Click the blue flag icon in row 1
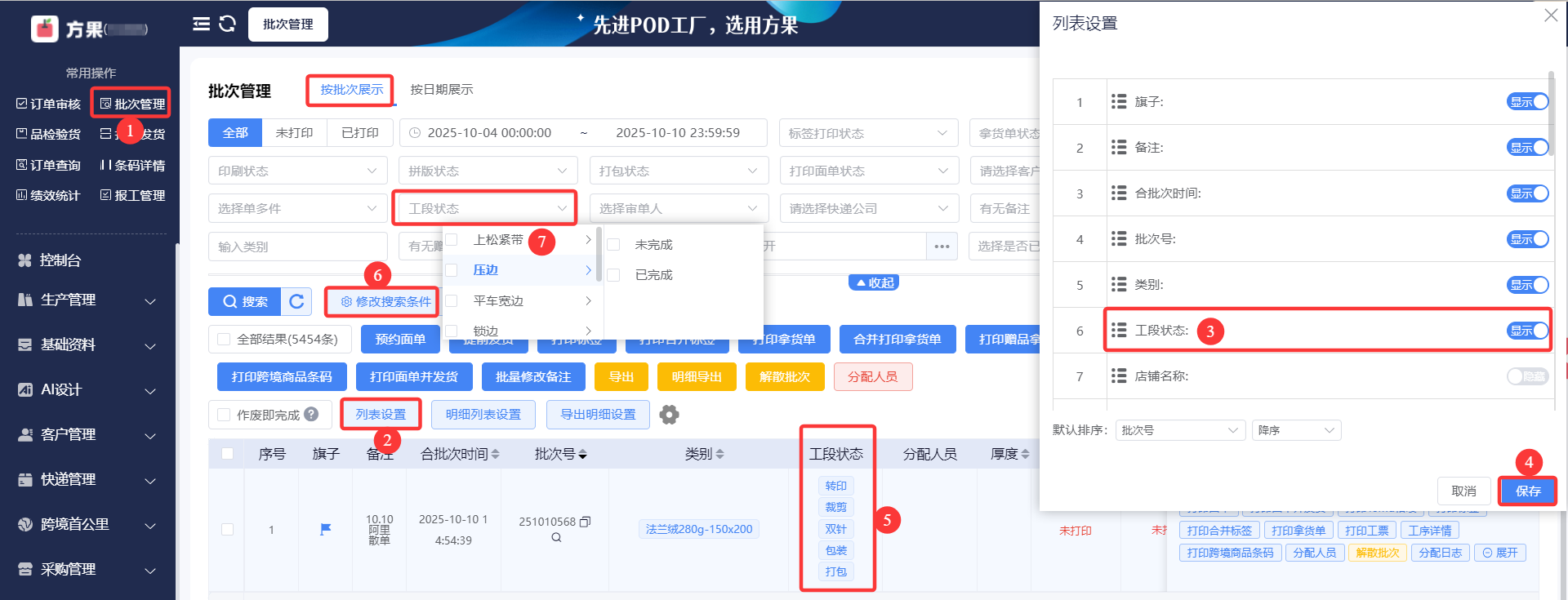The height and width of the screenshot is (600, 1568). tap(325, 530)
